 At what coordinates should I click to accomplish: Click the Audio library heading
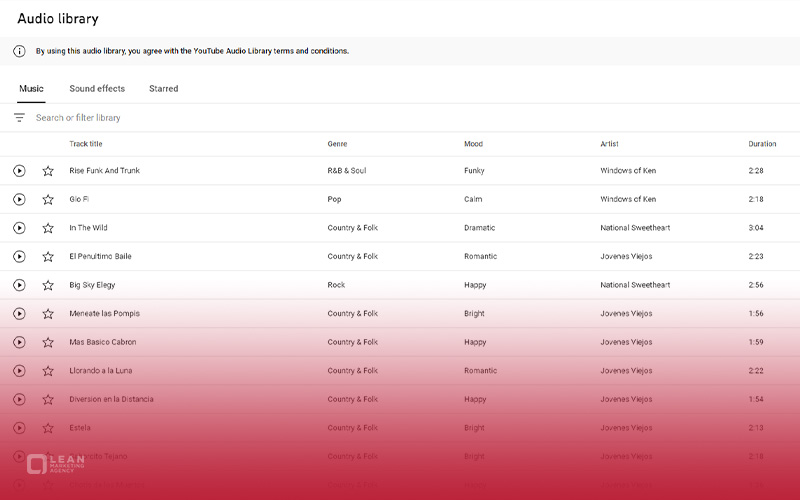[x=58, y=18]
